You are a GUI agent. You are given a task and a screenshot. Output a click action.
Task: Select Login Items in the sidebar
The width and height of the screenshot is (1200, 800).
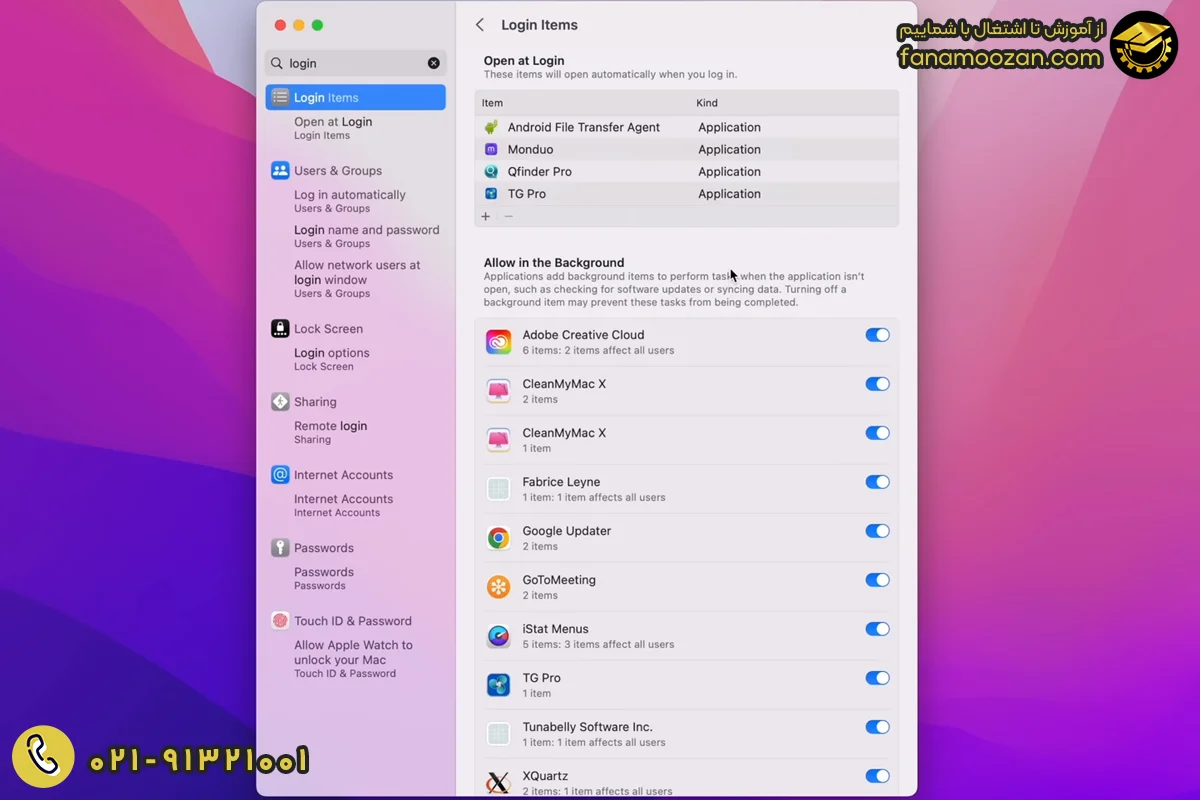point(356,97)
